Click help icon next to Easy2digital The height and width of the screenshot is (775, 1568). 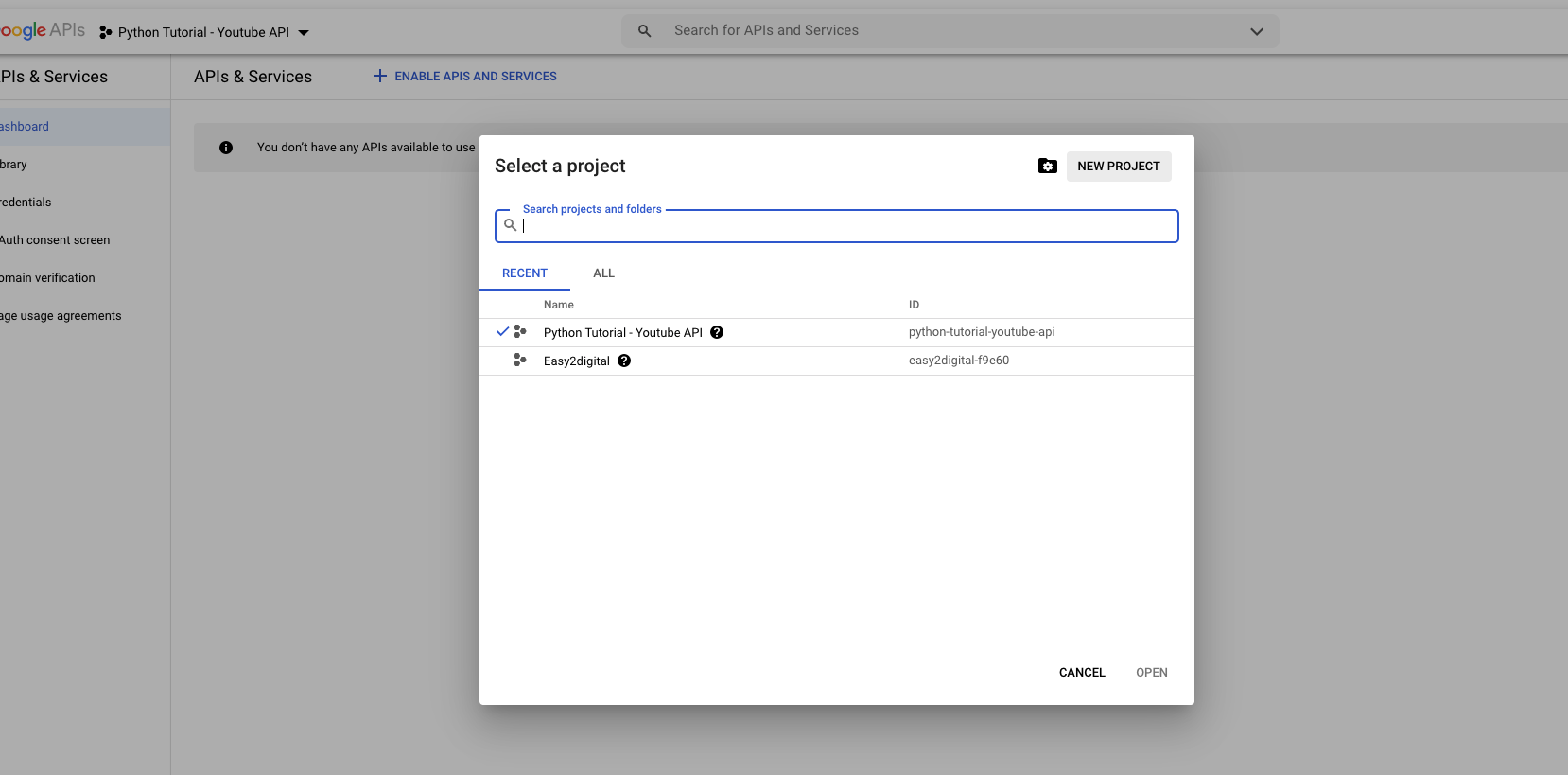click(x=624, y=361)
